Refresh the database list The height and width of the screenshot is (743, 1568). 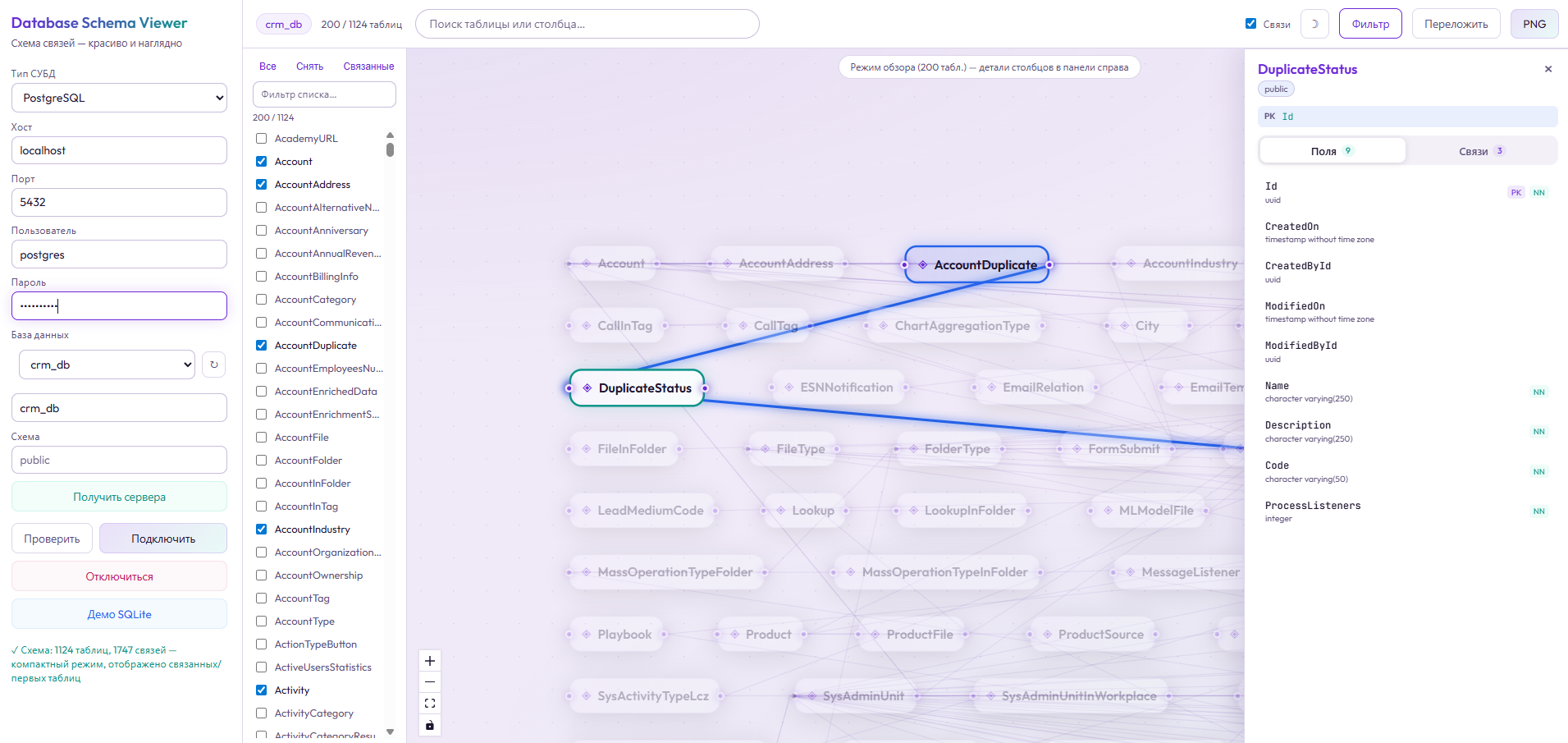click(214, 365)
